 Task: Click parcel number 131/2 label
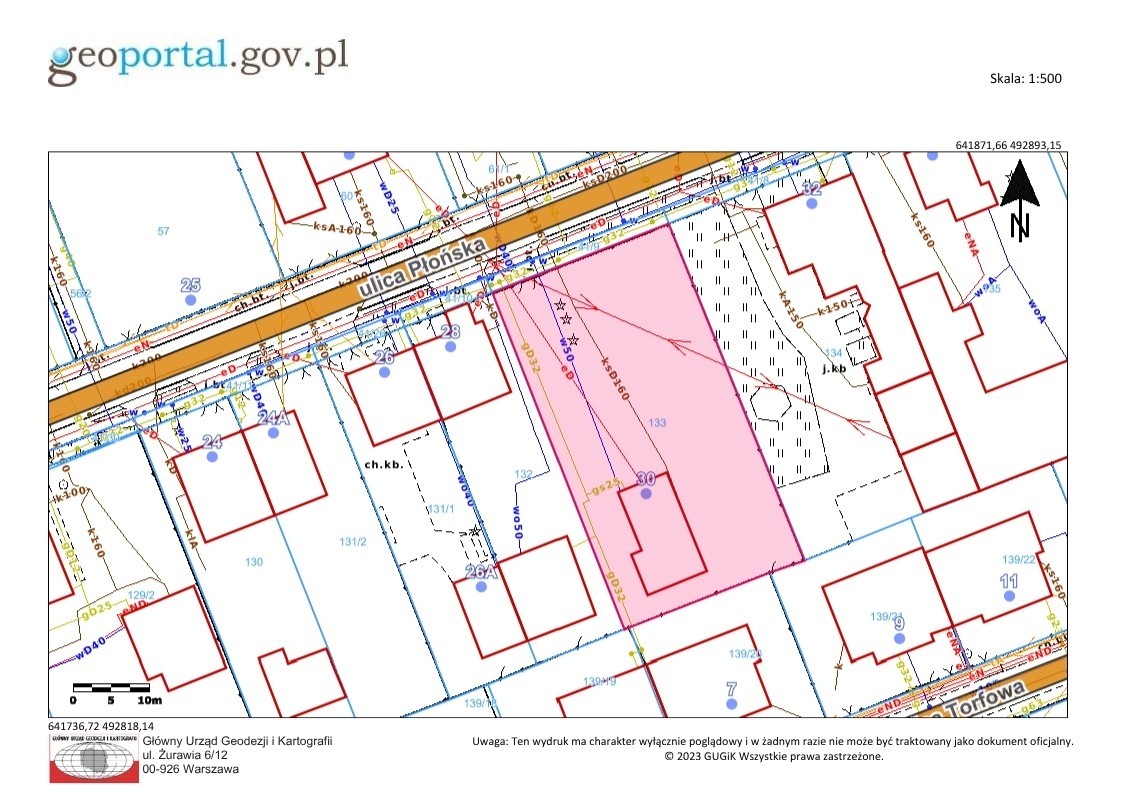point(352,542)
